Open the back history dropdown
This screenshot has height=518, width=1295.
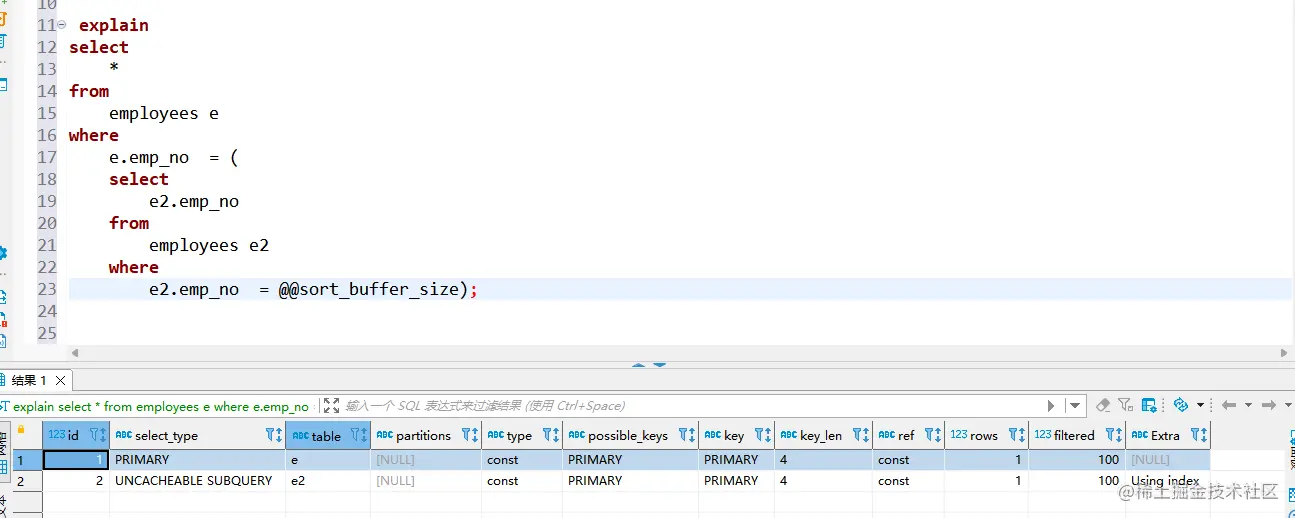[1247, 406]
